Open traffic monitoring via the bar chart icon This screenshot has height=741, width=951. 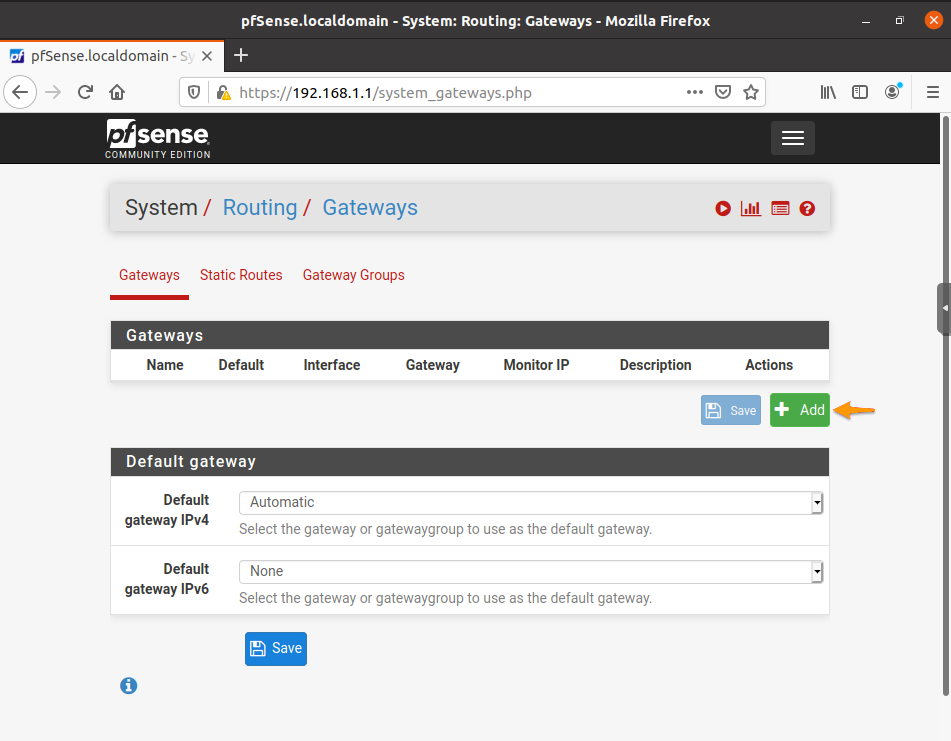(751, 208)
